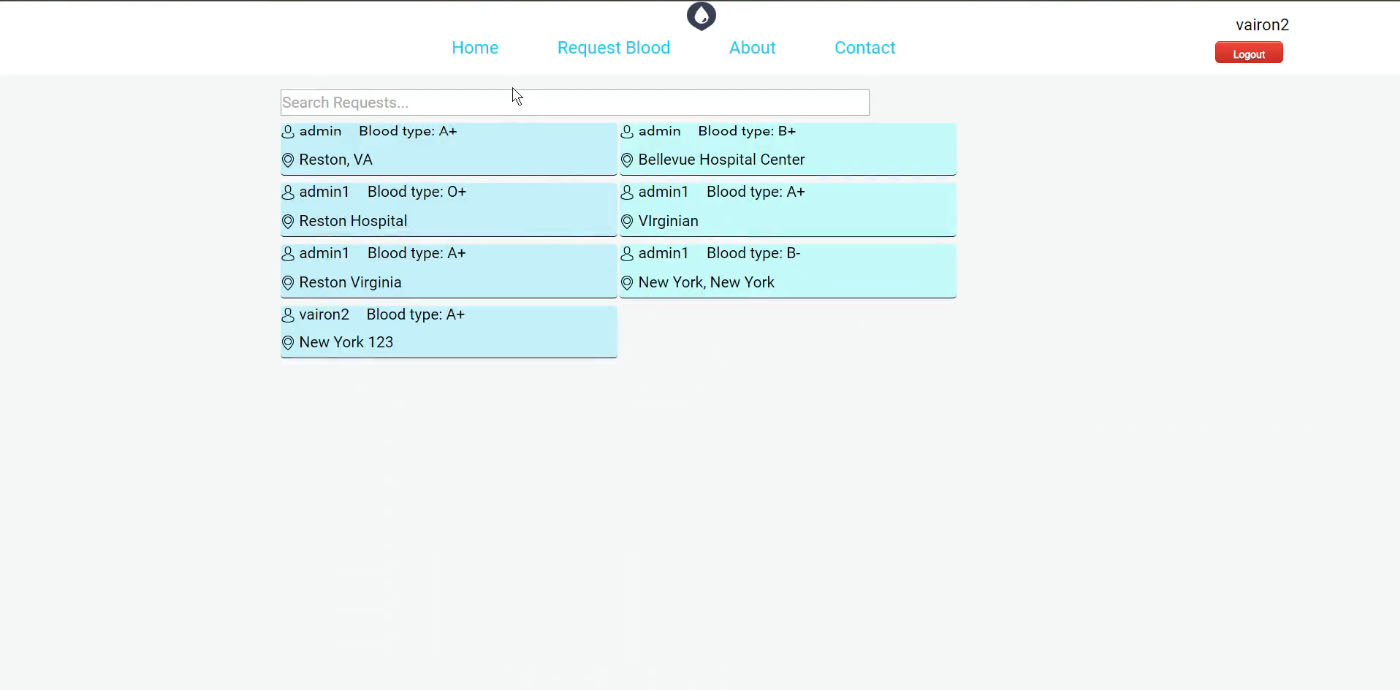Click 'VIrginian' location text

[x=668, y=221]
